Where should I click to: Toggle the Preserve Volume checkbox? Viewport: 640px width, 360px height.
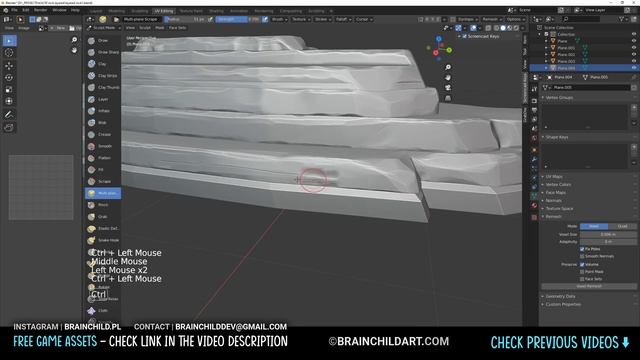pyautogui.click(x=582, y=264)
